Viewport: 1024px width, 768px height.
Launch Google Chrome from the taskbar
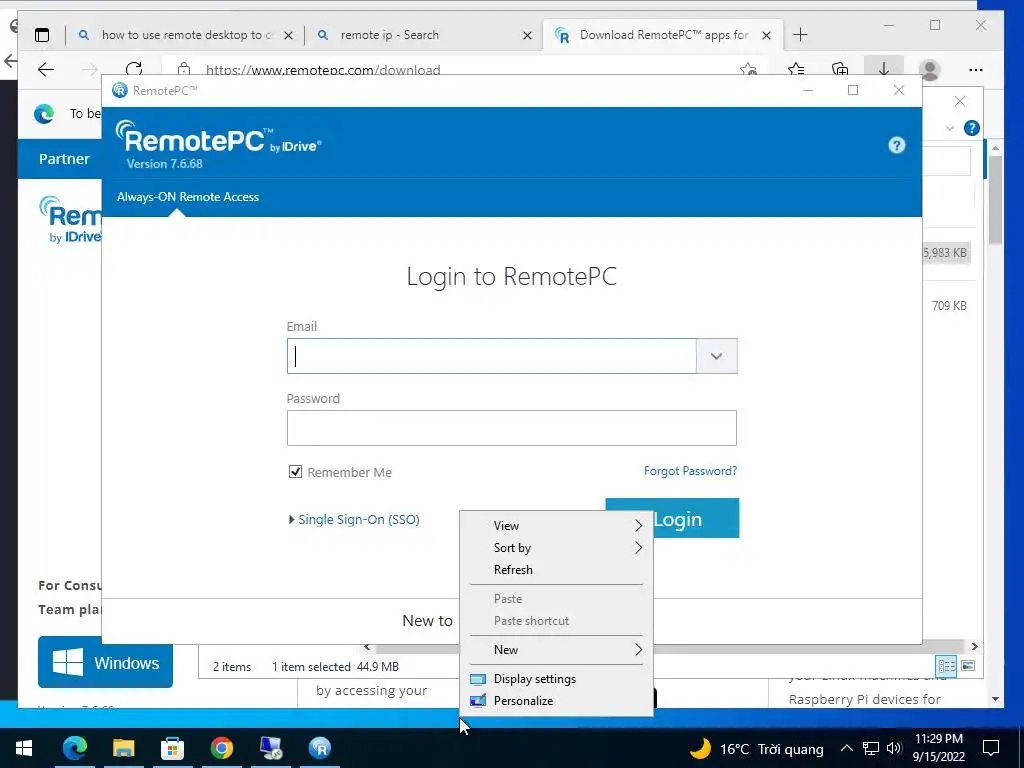[221, 748]
